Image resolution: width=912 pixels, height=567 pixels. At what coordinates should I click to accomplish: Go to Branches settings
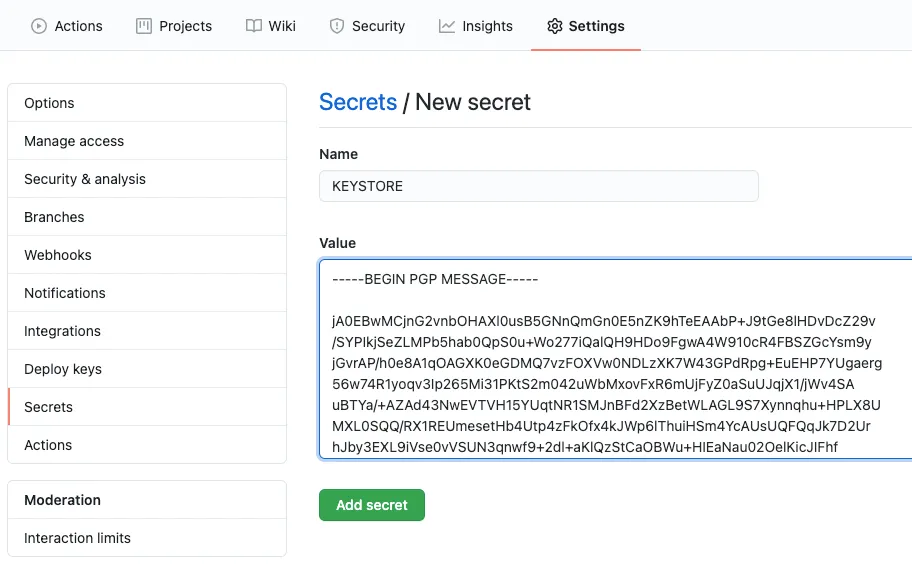(x=147, y=217)
